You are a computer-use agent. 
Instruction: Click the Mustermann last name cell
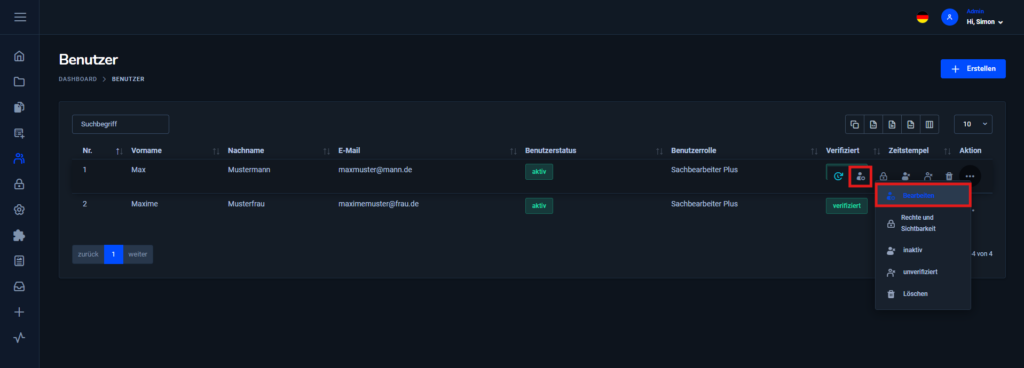tap(249, 170)
